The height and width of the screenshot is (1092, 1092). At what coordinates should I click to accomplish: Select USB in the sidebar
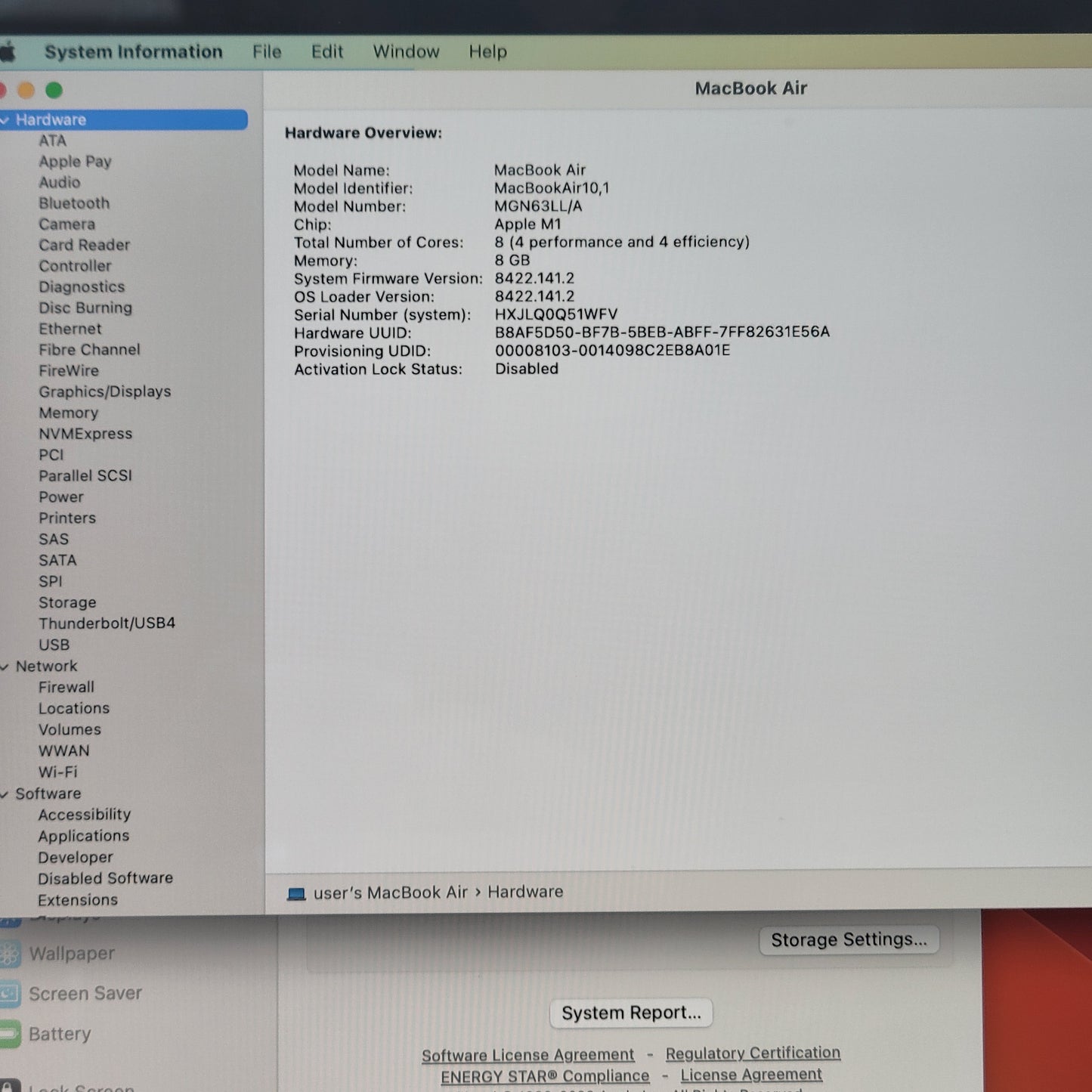[54, 645]
